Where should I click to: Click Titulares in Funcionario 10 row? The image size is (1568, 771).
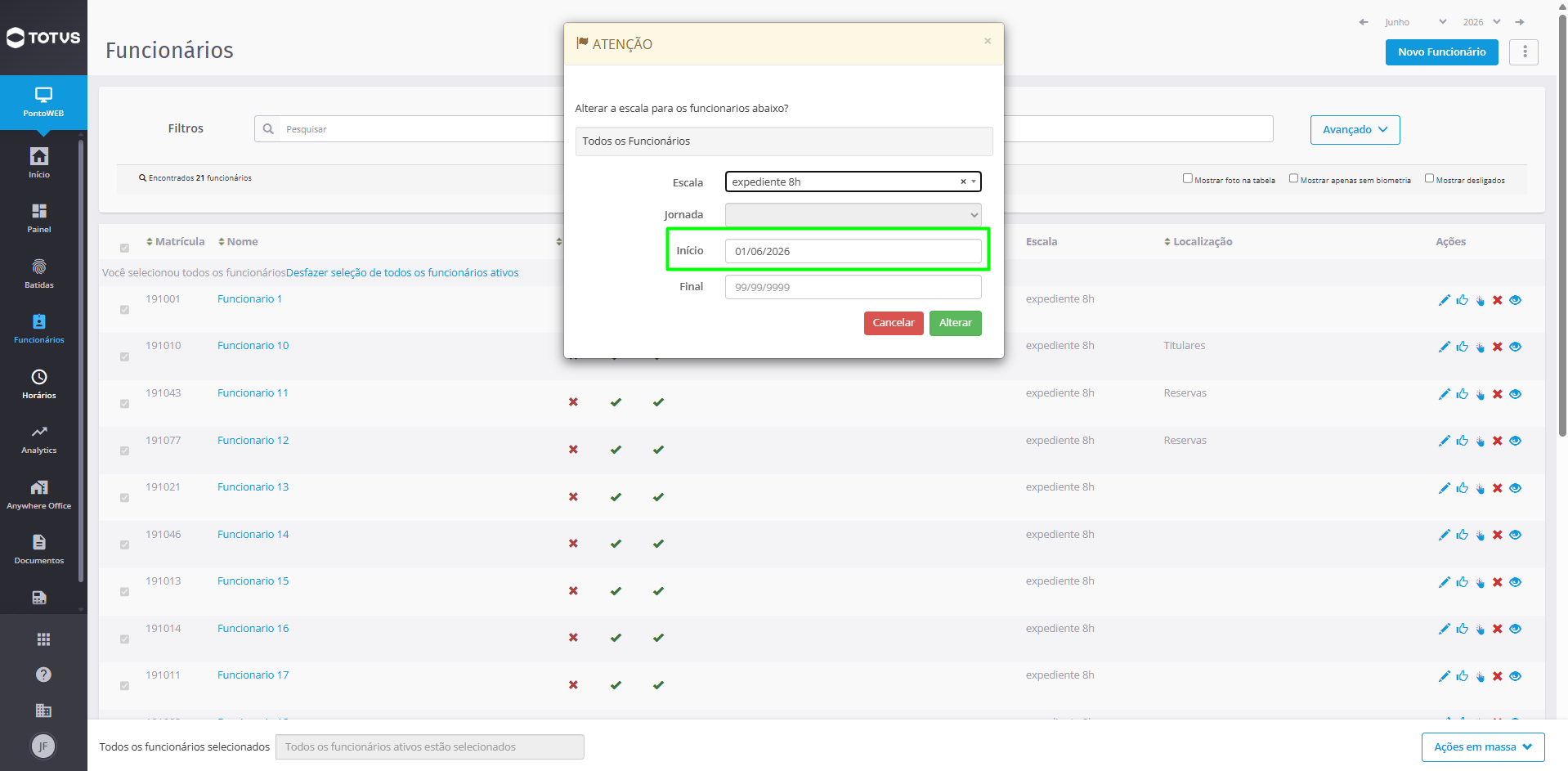click(1184, 346)
